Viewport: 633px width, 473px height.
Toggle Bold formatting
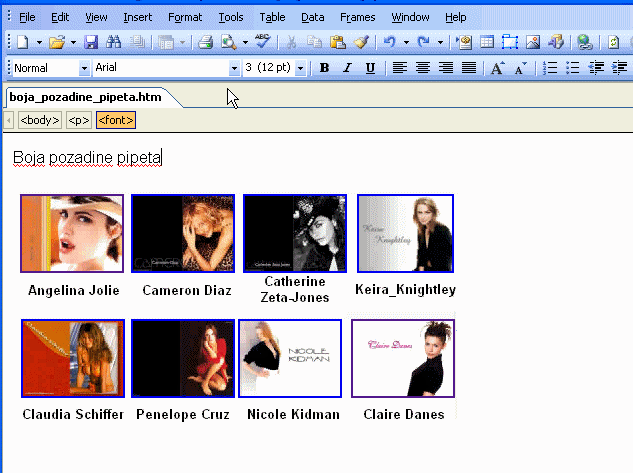[x=324, y=68]
